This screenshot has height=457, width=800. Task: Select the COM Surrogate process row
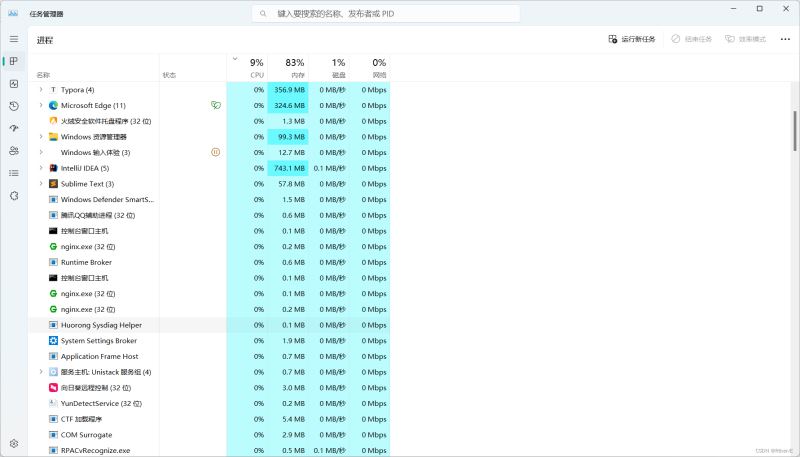[209, 435]
